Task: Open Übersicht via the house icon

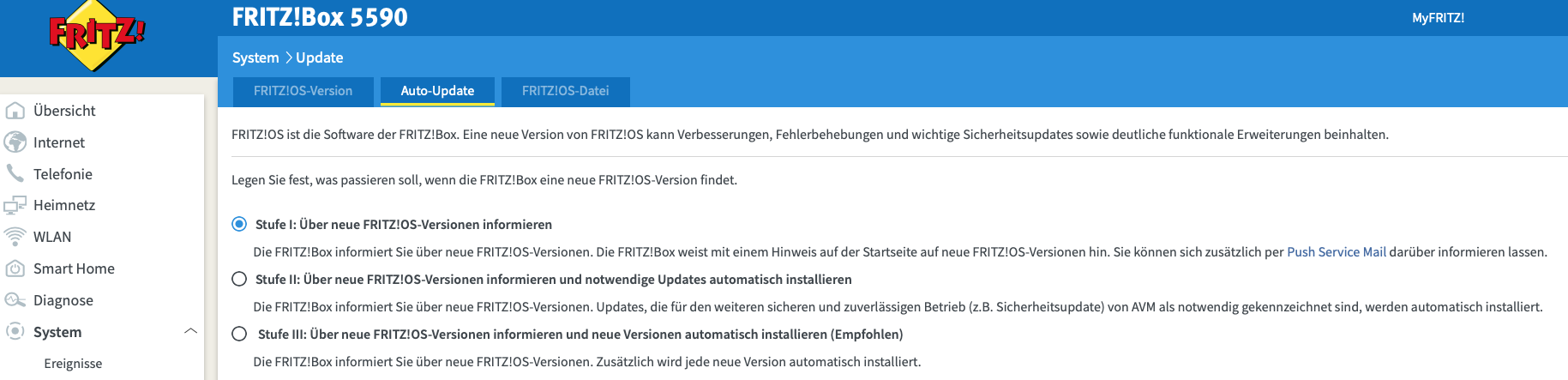Action: pyautogui.click(x=15, y=111)
